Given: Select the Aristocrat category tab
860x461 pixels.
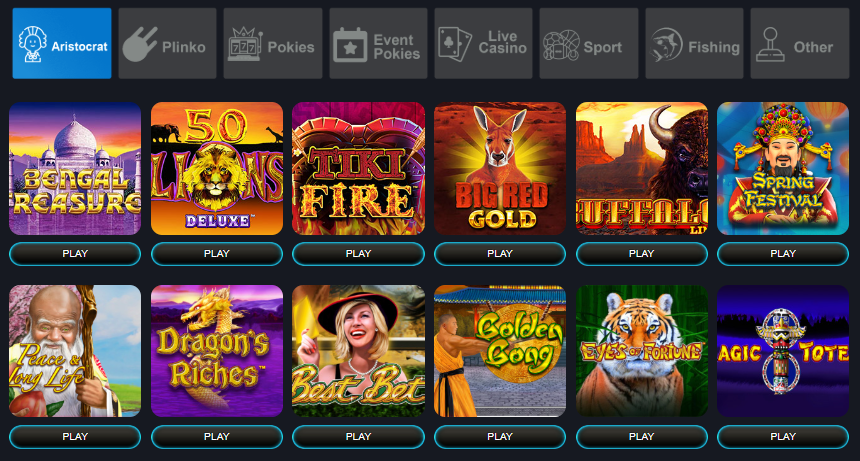Looking at the screenshot, I should pos(62,43).
